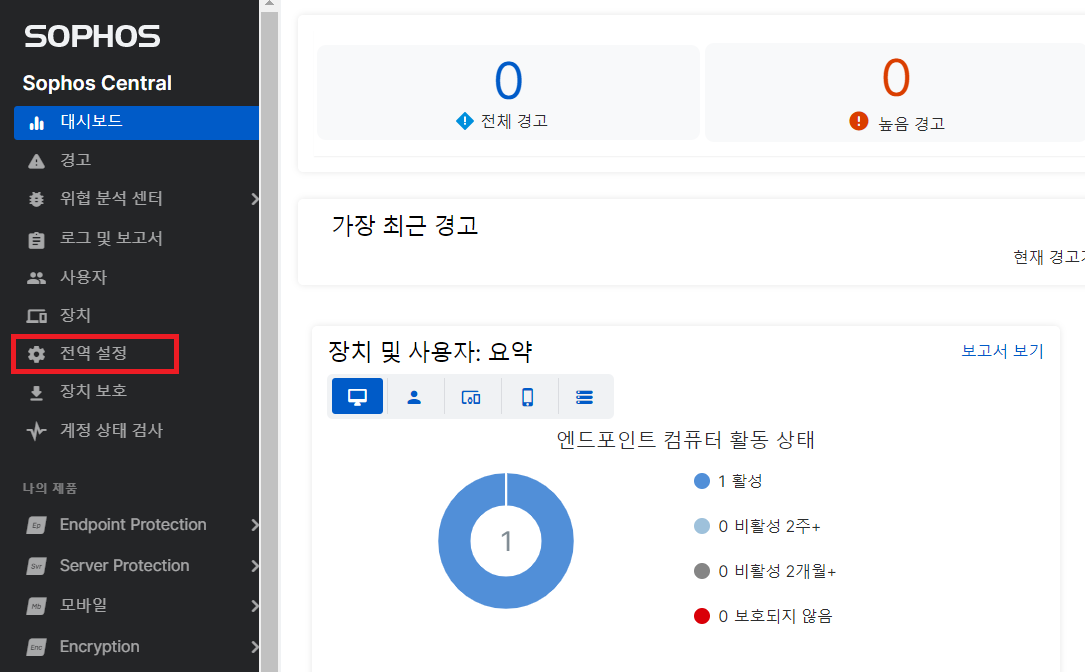The width and height of the screenshot is (1085, 672).
Task: Click the Ep icon beside Endpoint Protection
Action: point(37,525)
